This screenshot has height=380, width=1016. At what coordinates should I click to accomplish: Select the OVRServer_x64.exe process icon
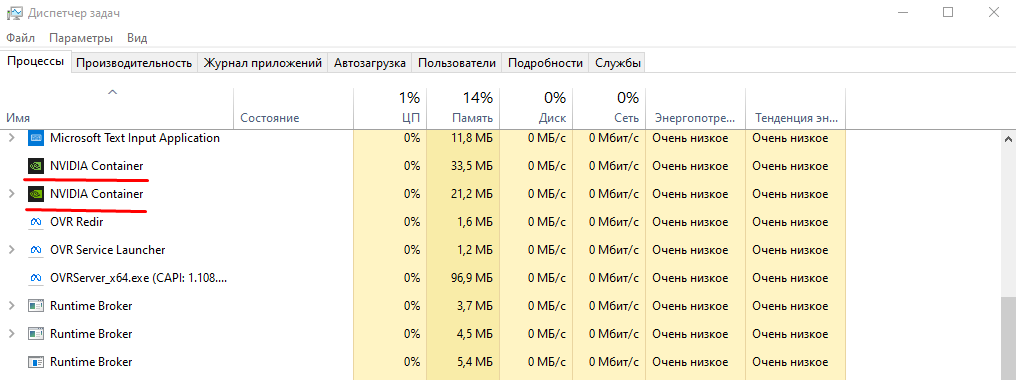tap(36, 278)
